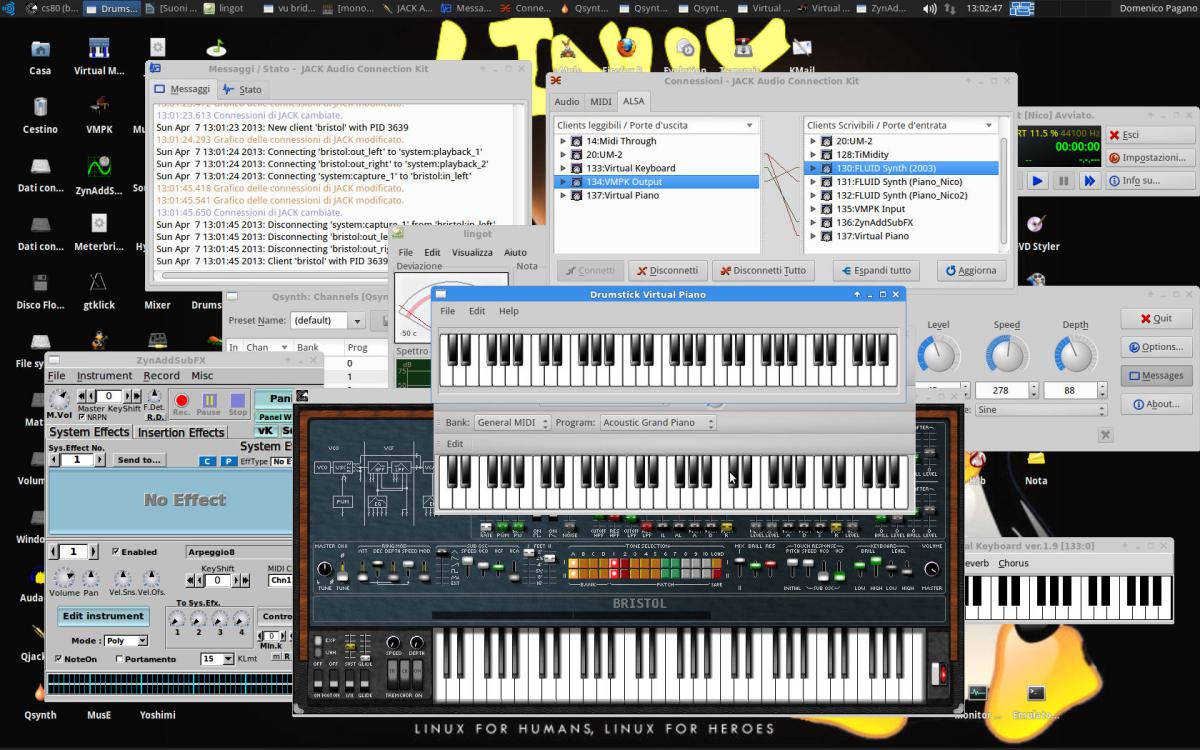Toggle the NoteOn checkbox in ZynAddSubFX

(57, 659)
